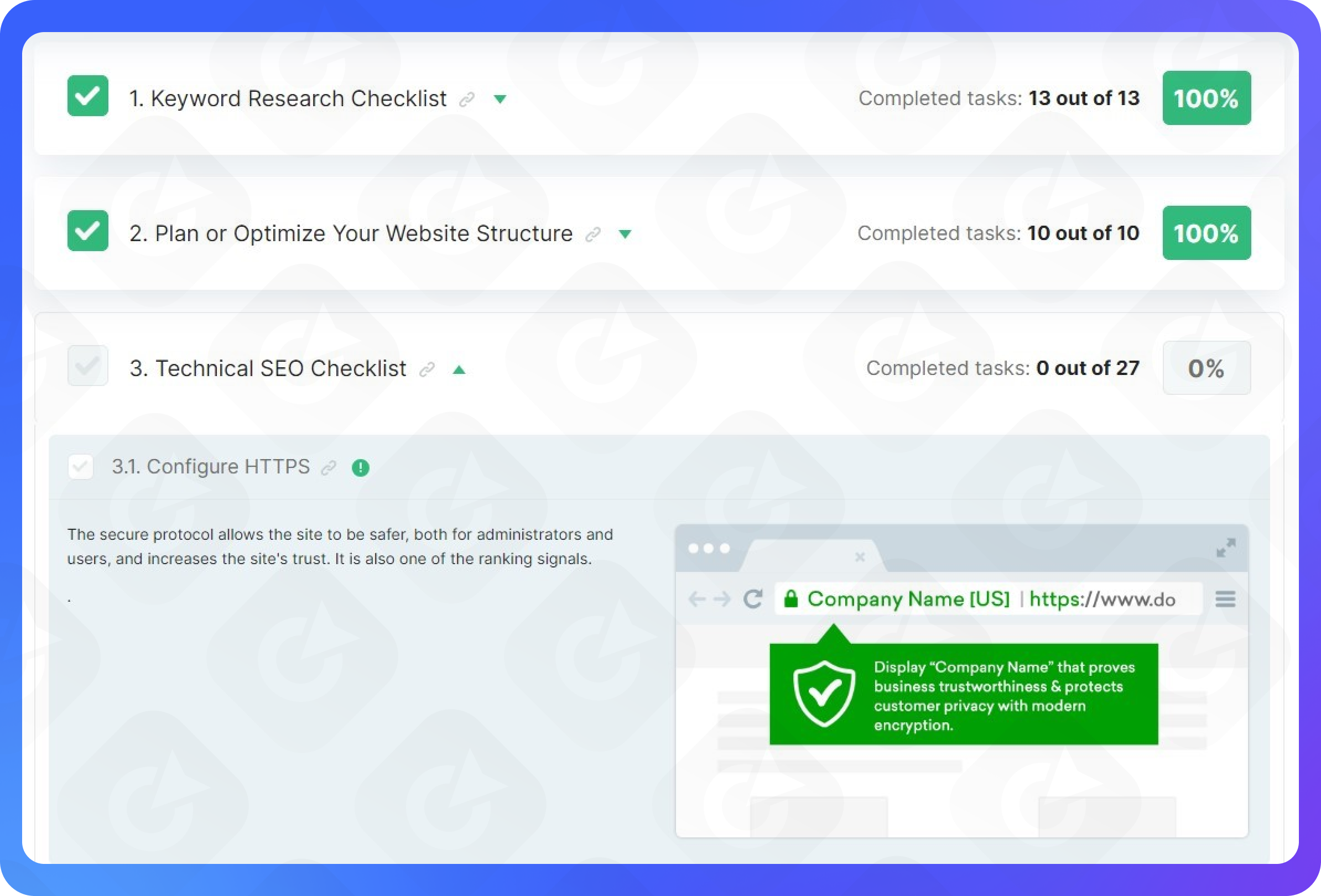Expand Website Structure section dropdown arrow

pyautogui.click(x=625, y=234)
